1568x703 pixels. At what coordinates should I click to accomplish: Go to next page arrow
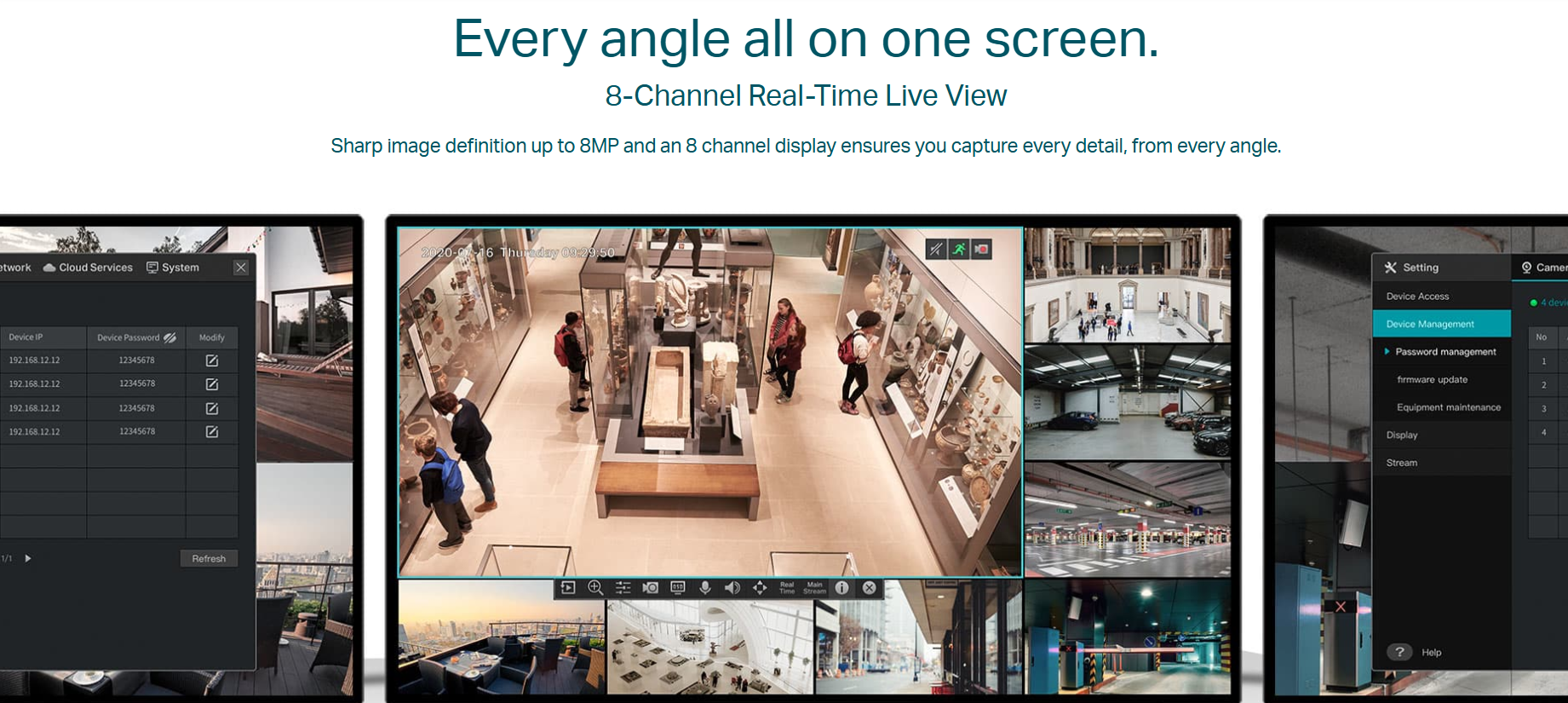(x=28, y=558)
